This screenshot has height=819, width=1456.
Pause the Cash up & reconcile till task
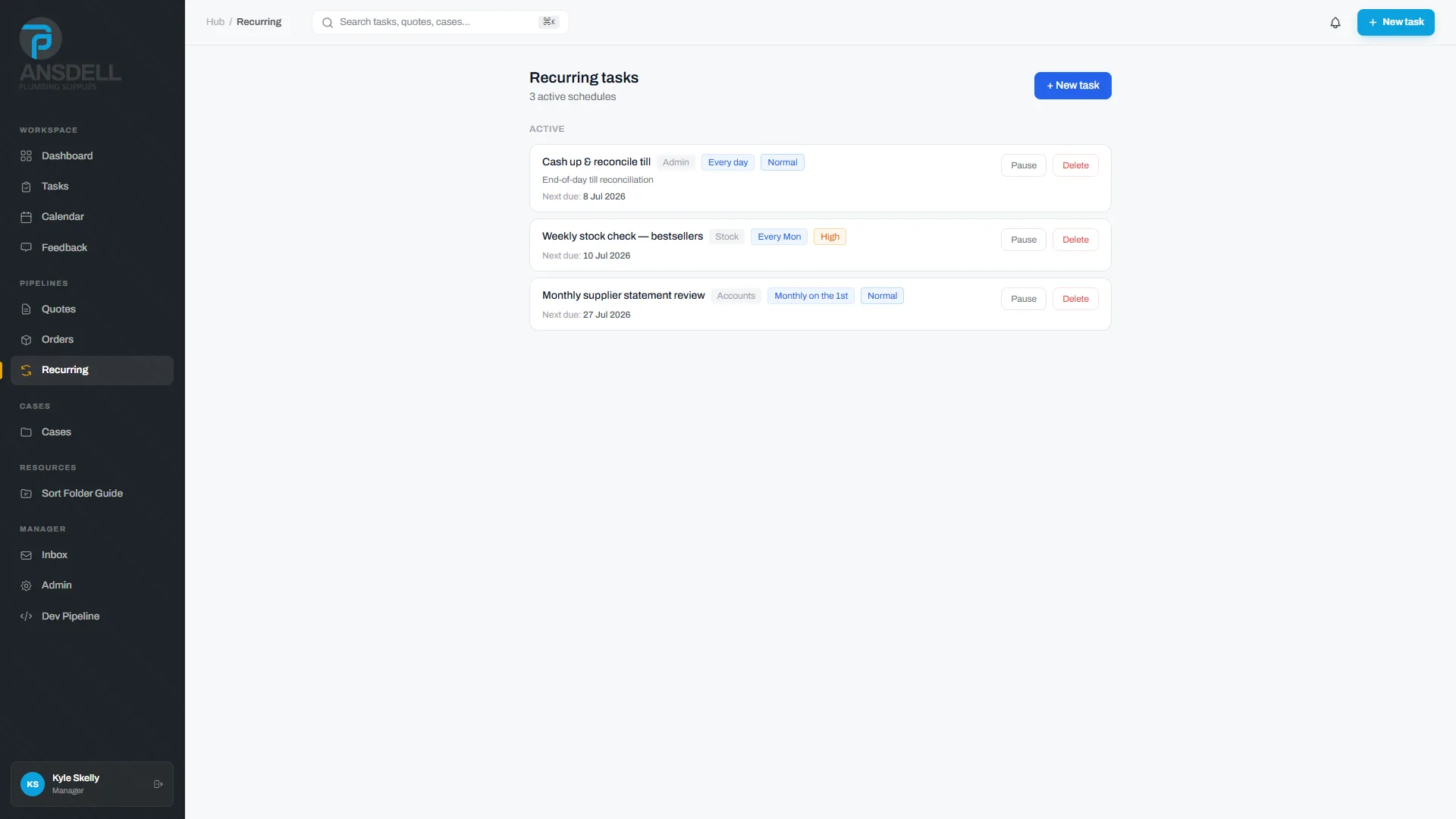pos(1023,165)
